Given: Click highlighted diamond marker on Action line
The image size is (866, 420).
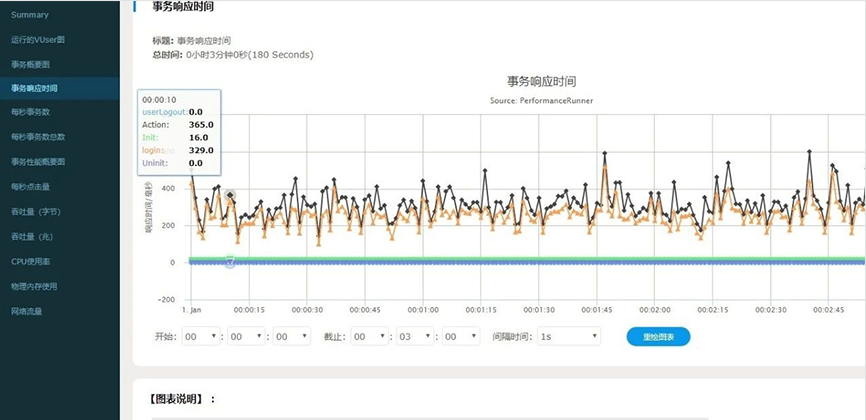Looking at the screenshot, I should pyautogui.click(x=230, y=196).
